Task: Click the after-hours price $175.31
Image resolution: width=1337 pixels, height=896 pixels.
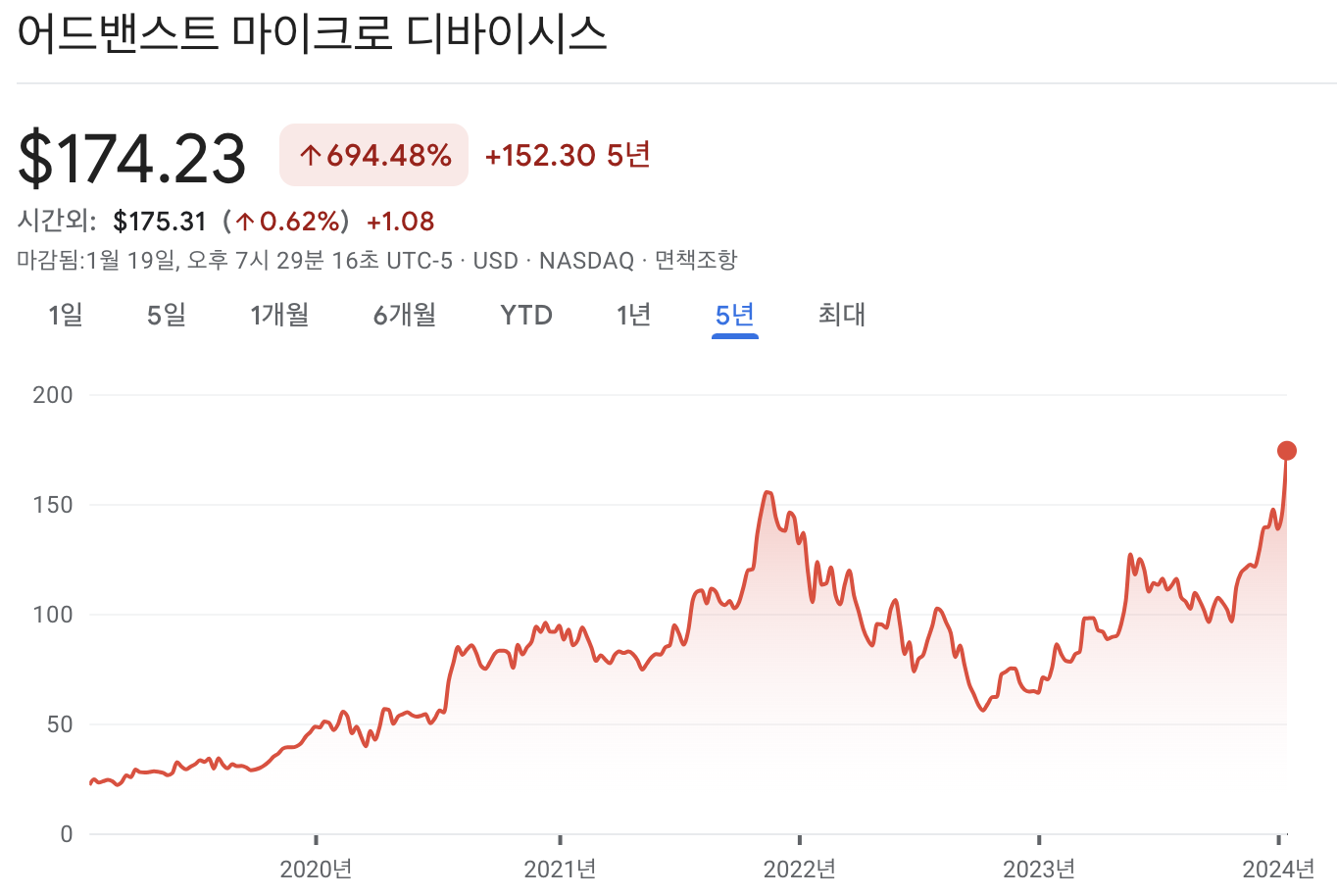Action: (x=160, y=222)
